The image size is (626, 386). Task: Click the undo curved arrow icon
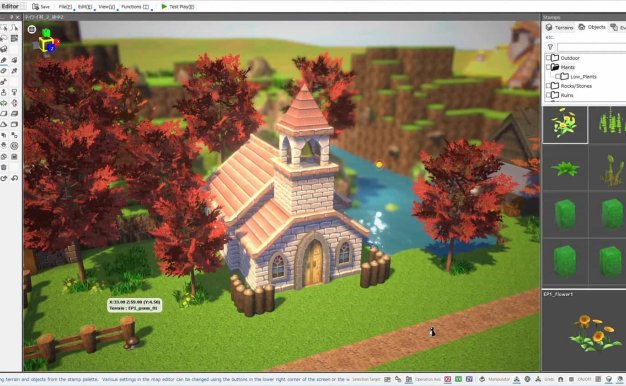click(x=14, y=178)
